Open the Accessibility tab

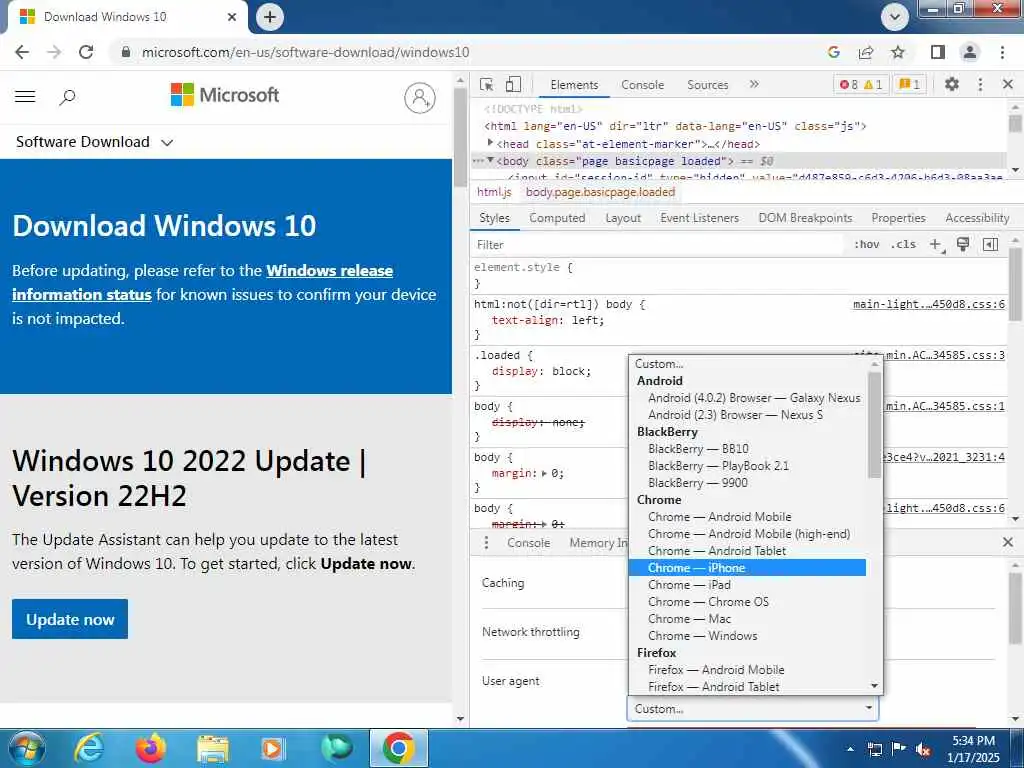click(x=977, y=218)
